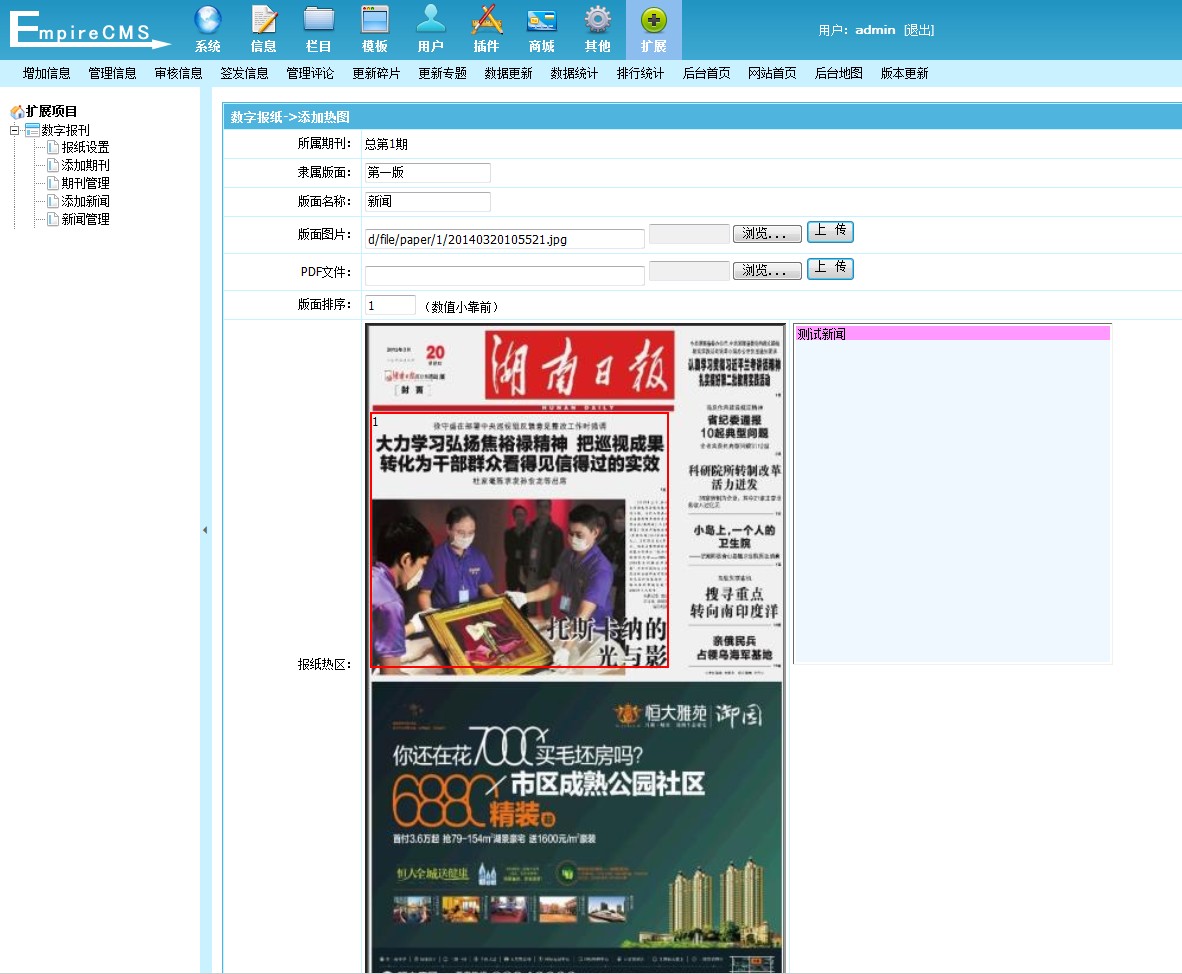Click the newspaper page preview advertisement
Image resolution: width=1182 pixels, height=974 pixels.
(576, 826)
